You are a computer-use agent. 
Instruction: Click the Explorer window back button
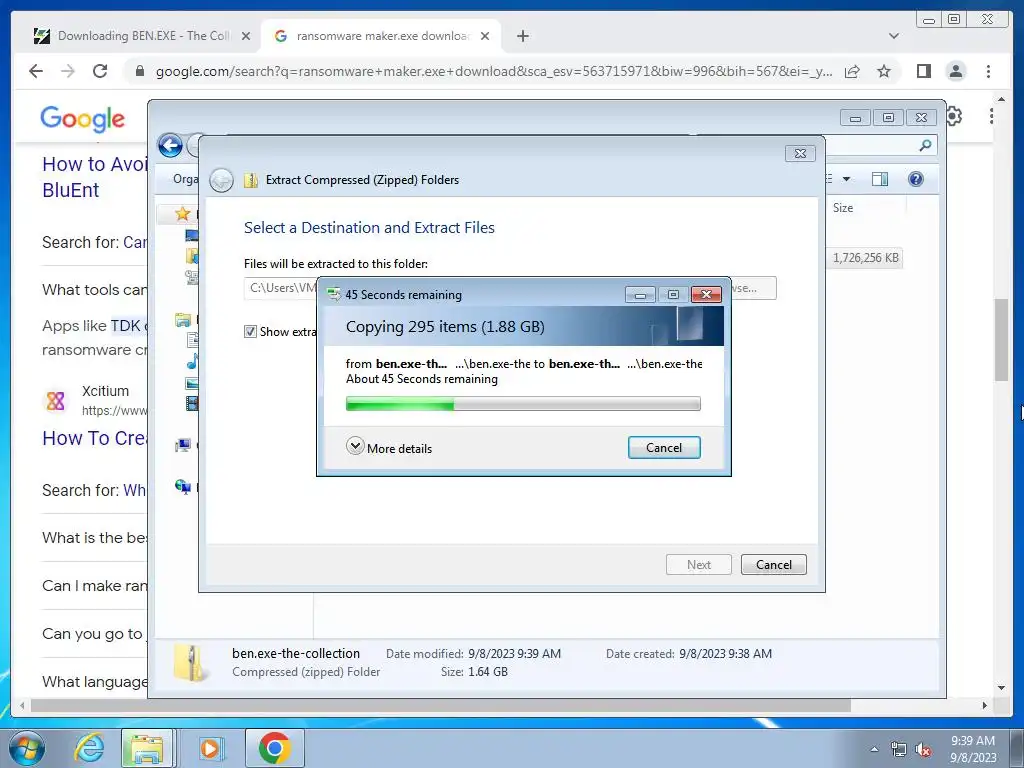(x=170, y=145)
